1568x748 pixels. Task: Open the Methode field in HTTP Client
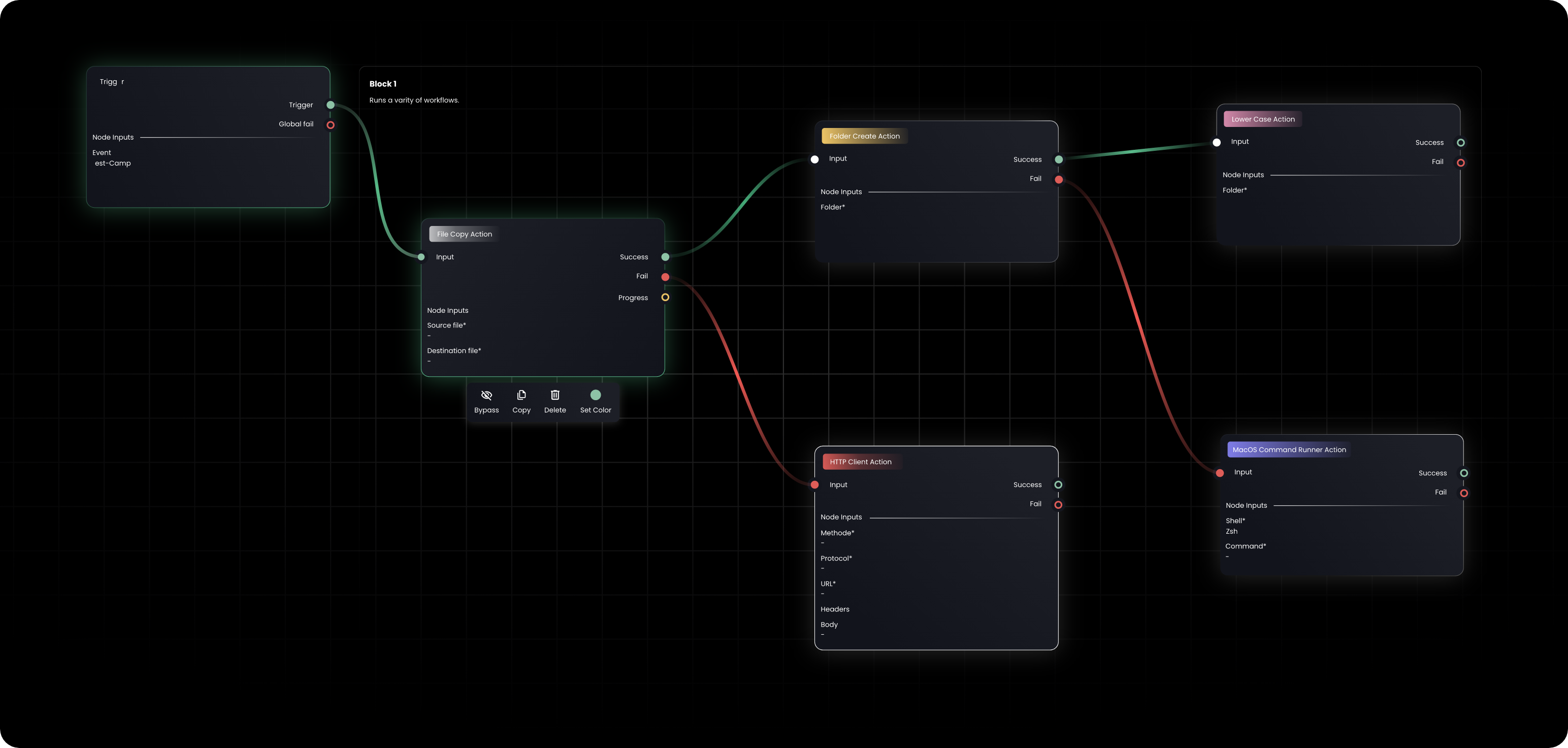click(x=837, y=538)
